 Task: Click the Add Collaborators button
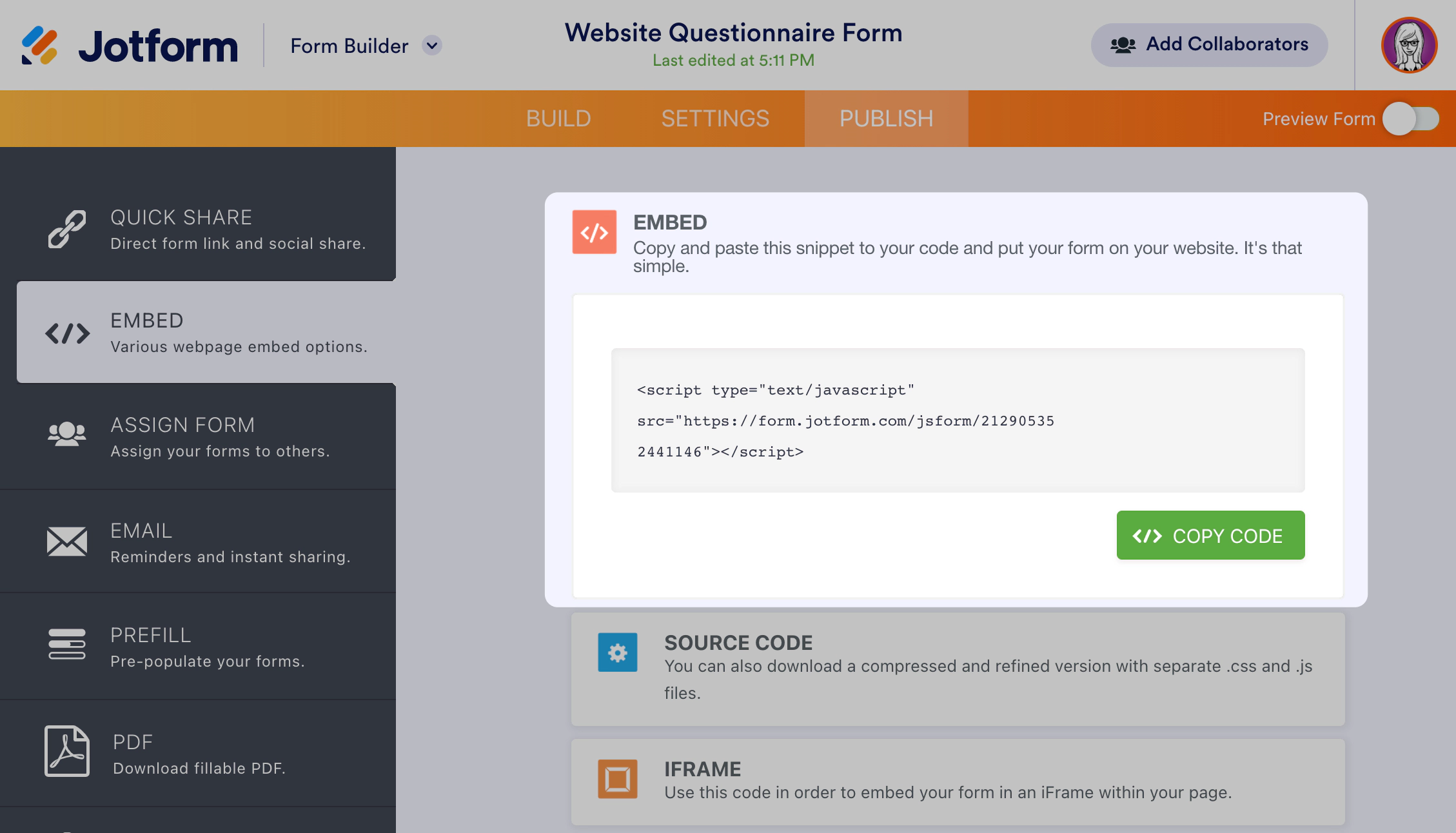tap(1209, 44)
